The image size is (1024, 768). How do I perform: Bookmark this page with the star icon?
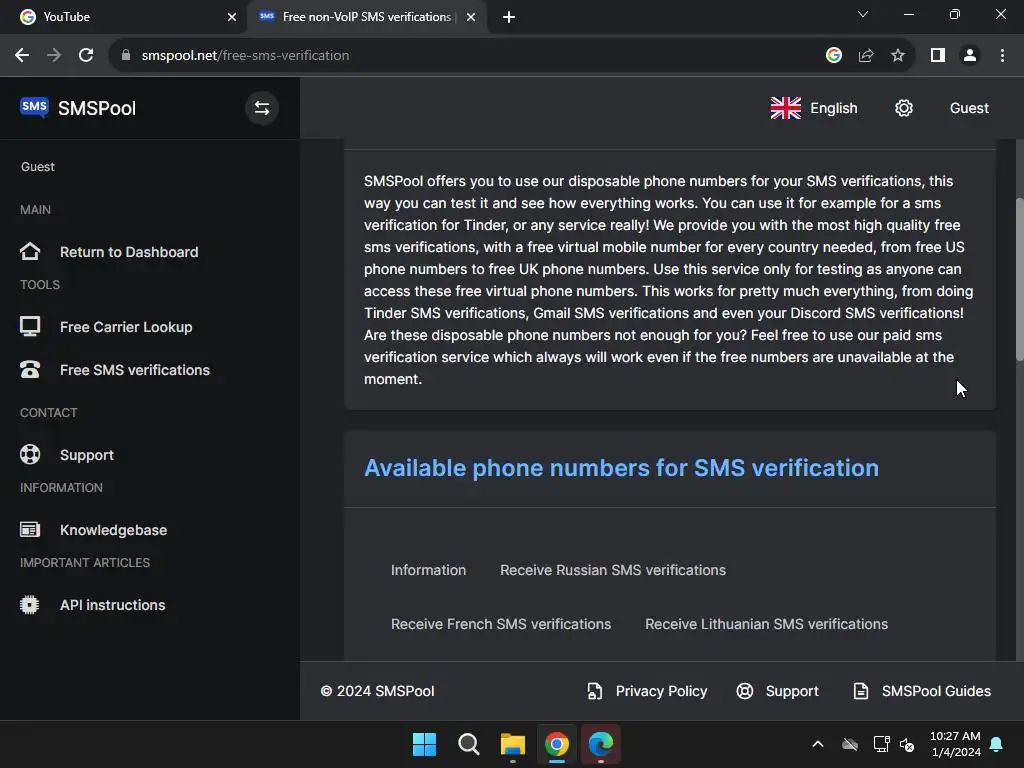point(898,56)
